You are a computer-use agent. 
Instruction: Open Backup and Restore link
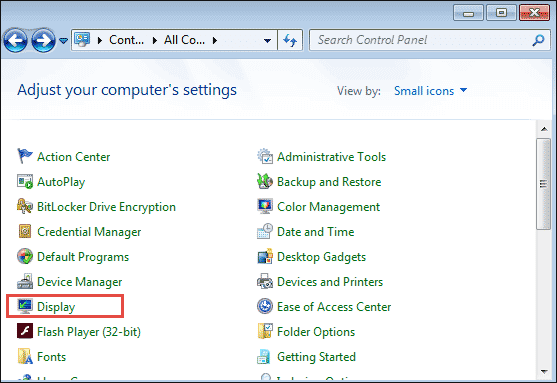pyautogui.click(x=329, y=182)
